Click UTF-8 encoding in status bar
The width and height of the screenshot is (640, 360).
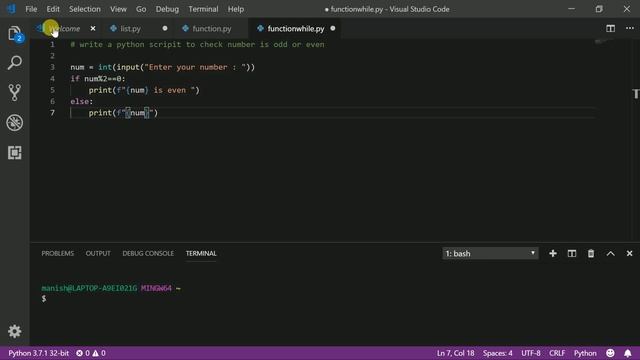click(531, 353)
